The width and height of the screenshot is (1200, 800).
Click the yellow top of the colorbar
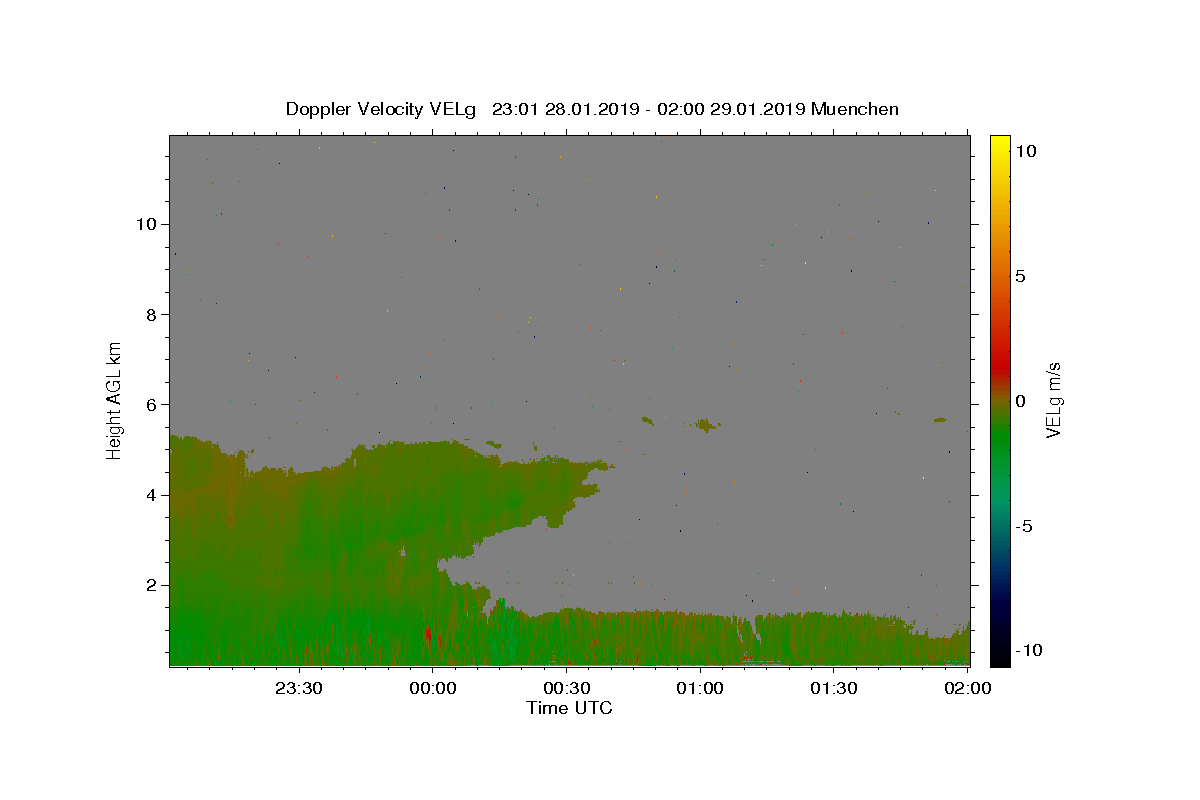tap(1000, 145)
